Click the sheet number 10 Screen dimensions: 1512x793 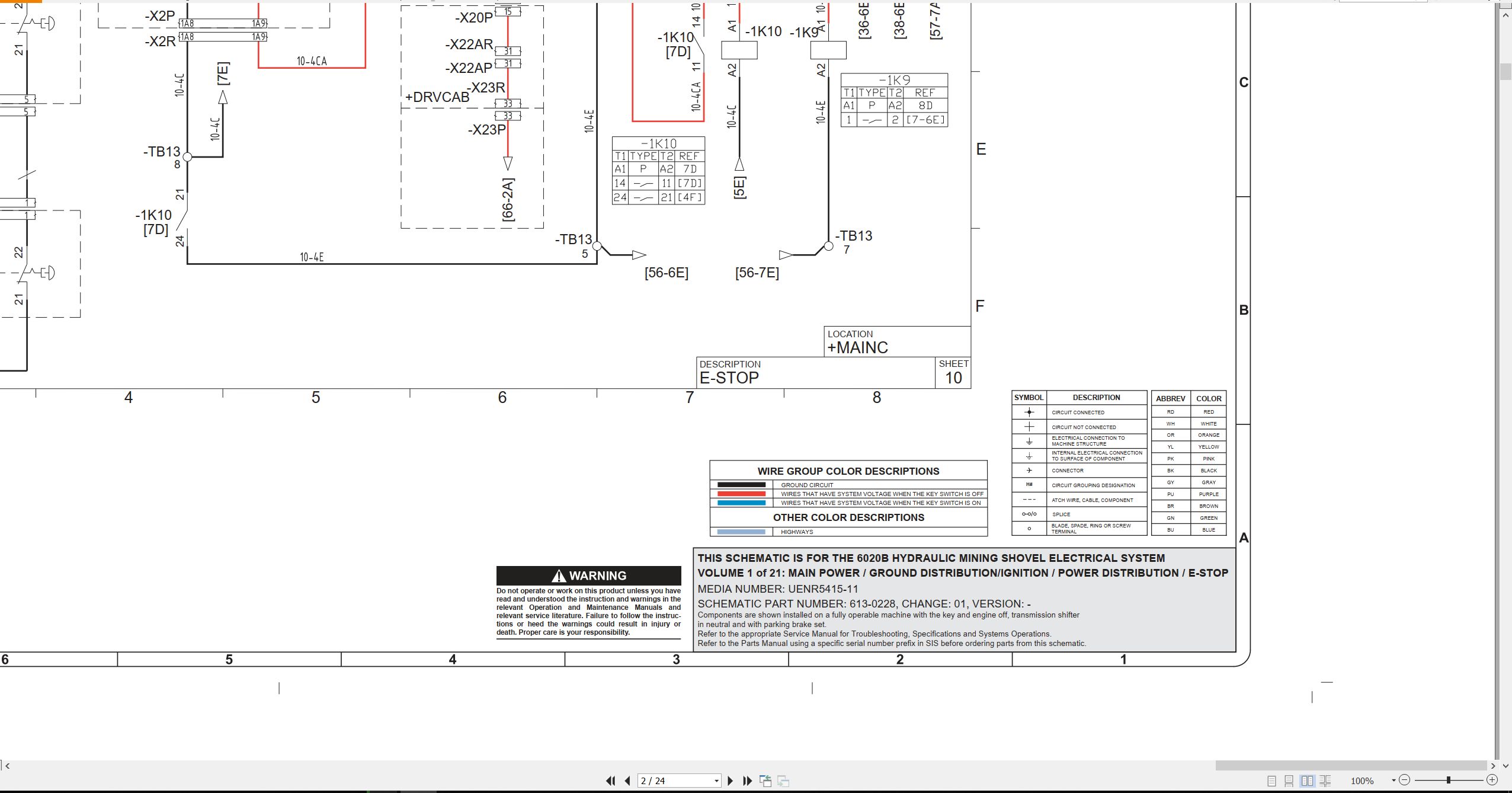coord(953,378)
